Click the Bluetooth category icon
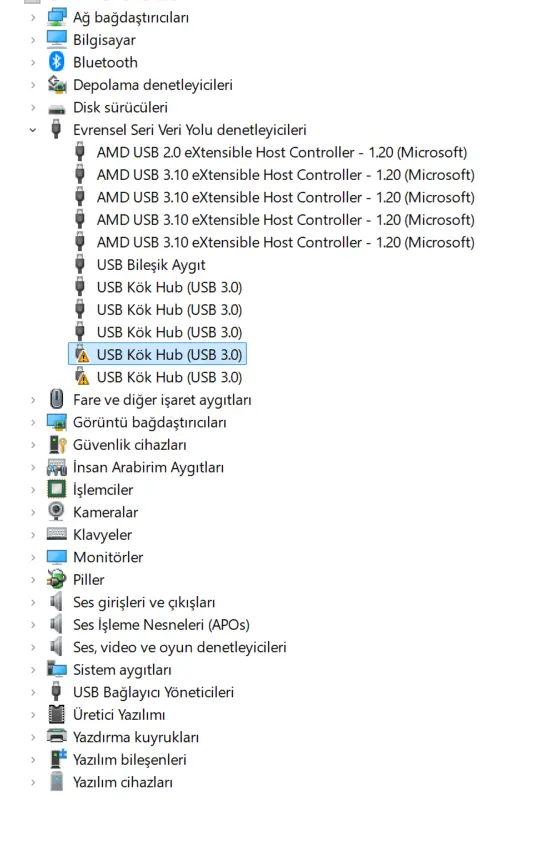 (56, 62)
